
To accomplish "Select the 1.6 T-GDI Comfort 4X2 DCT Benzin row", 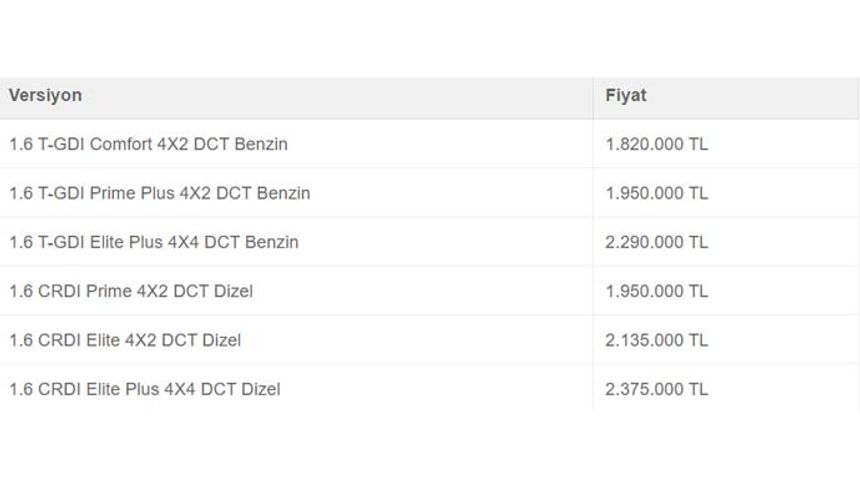I will (429, 144).
